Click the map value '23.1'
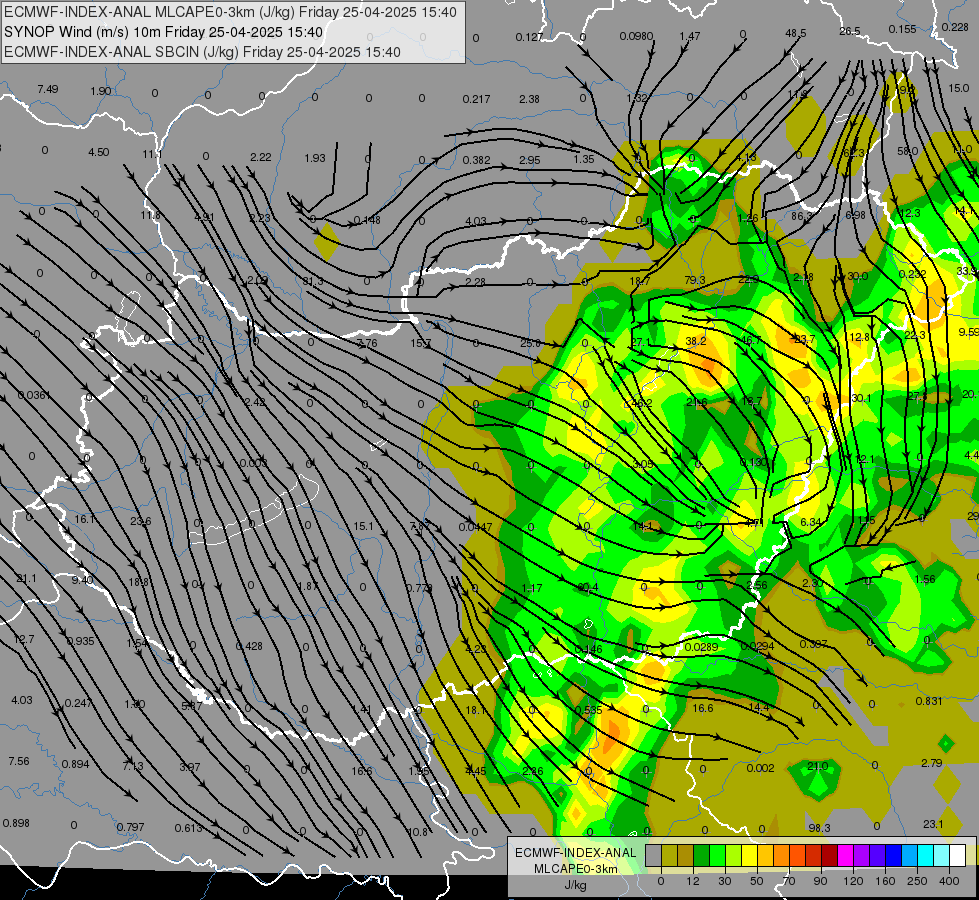The image size is (979, 900). click(933, 824)
